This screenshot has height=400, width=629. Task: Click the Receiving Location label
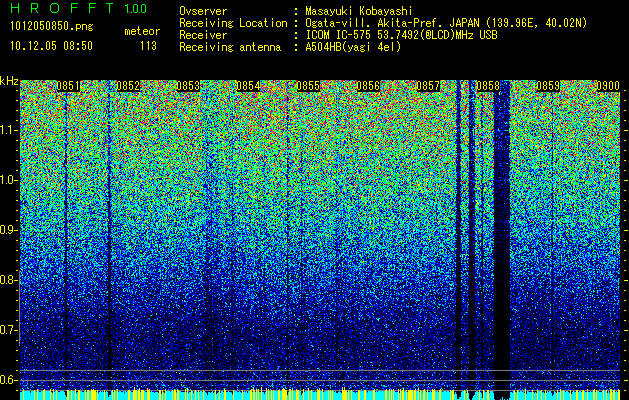(x=233, y=23)
